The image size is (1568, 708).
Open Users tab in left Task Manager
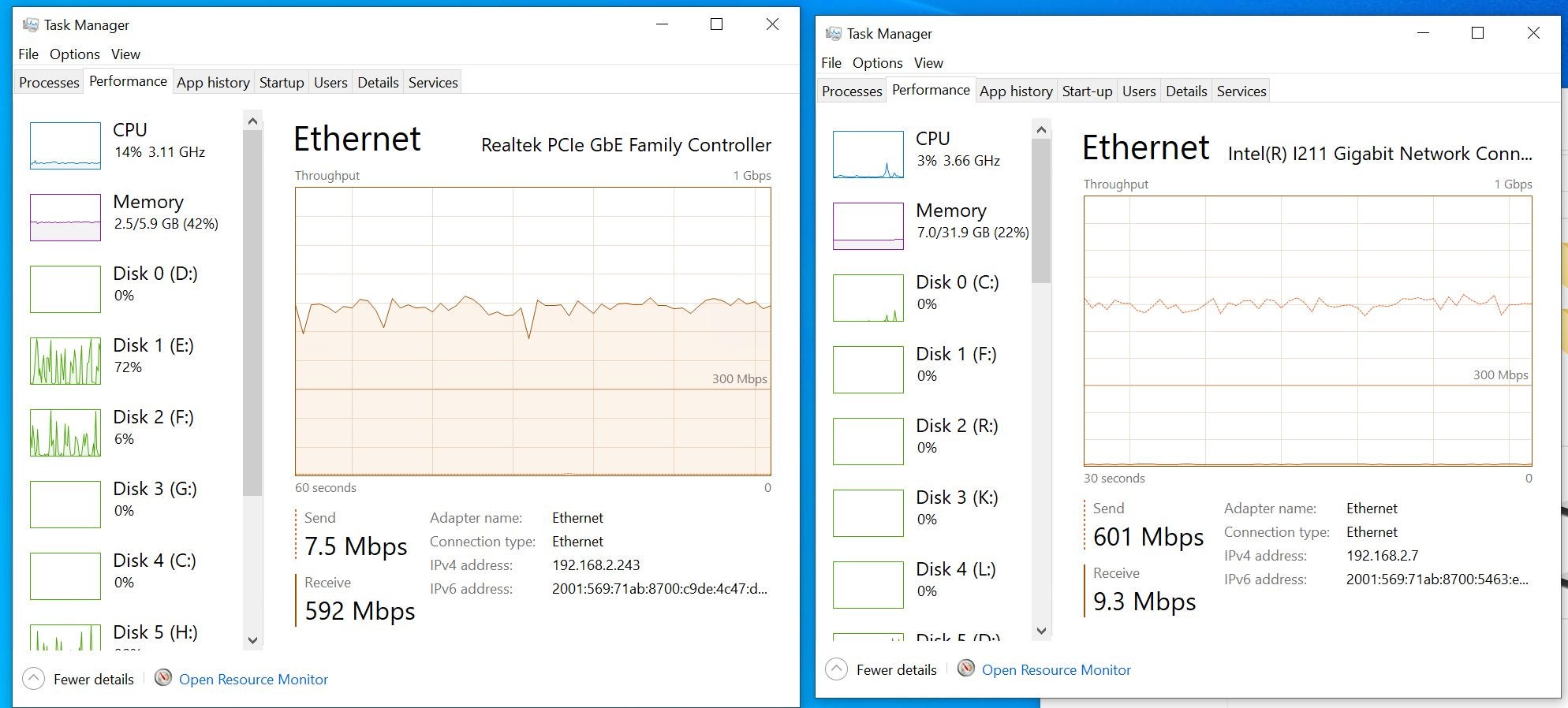[x=330, y=83]
